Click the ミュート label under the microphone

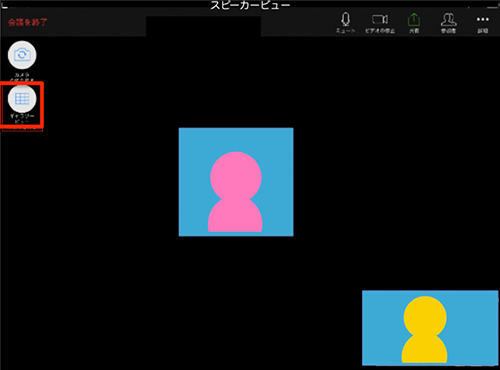pyautogui.click(x=346, y=31)
